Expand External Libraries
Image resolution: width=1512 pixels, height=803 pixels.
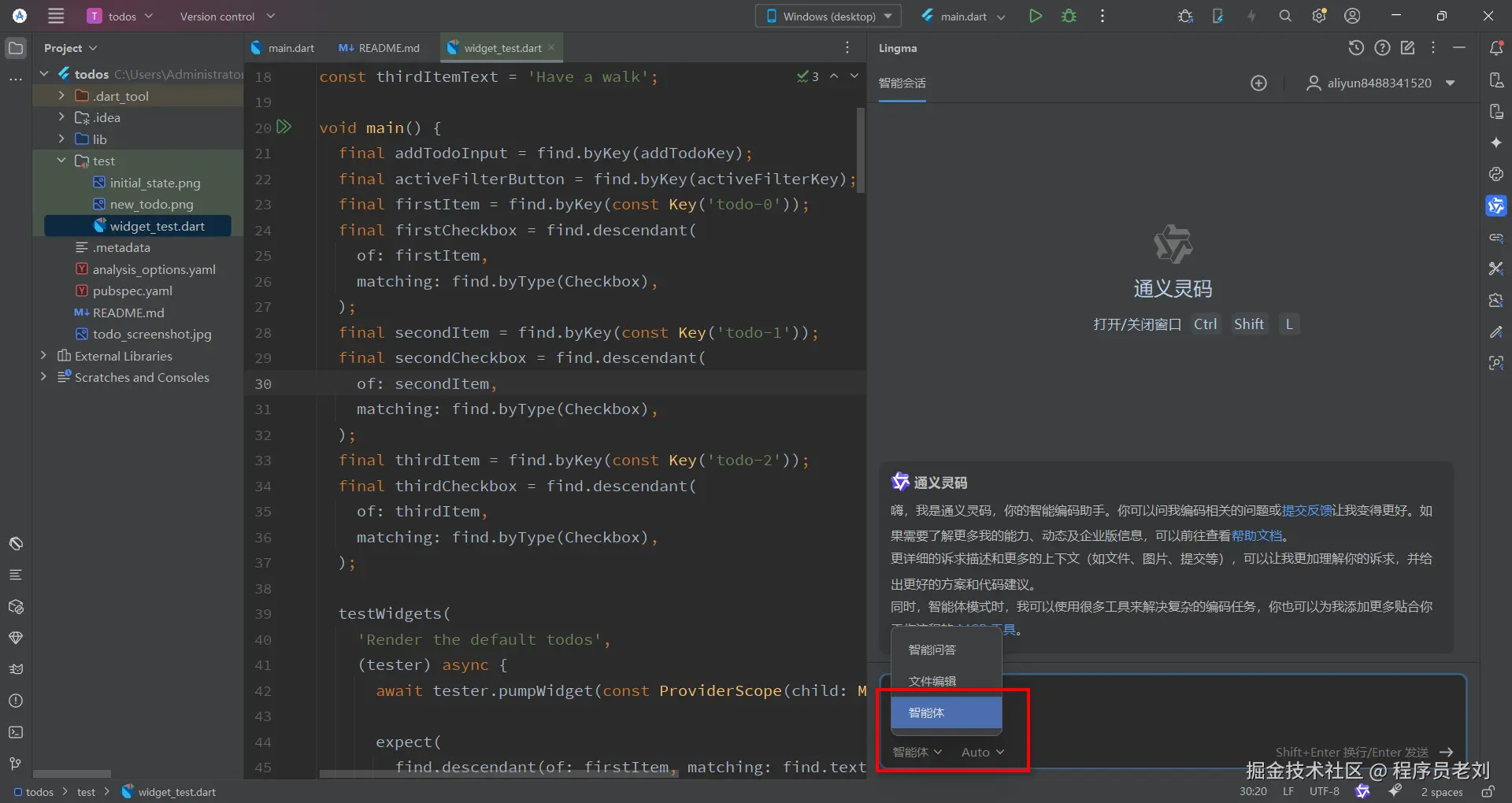44,356
